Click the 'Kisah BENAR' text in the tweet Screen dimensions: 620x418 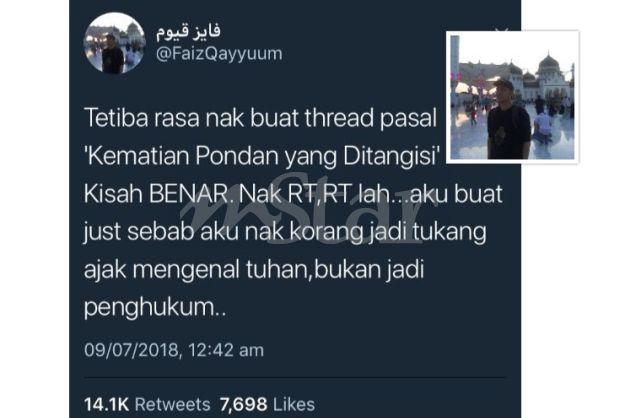point(156,194)
